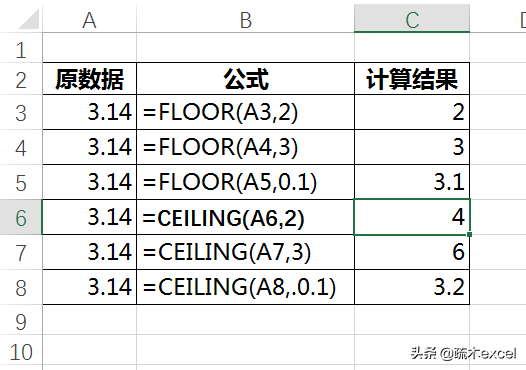The image size is (526, 370).
Task: Select cell with =FLOOR(A3,2) formula
Action: point(246,112)
